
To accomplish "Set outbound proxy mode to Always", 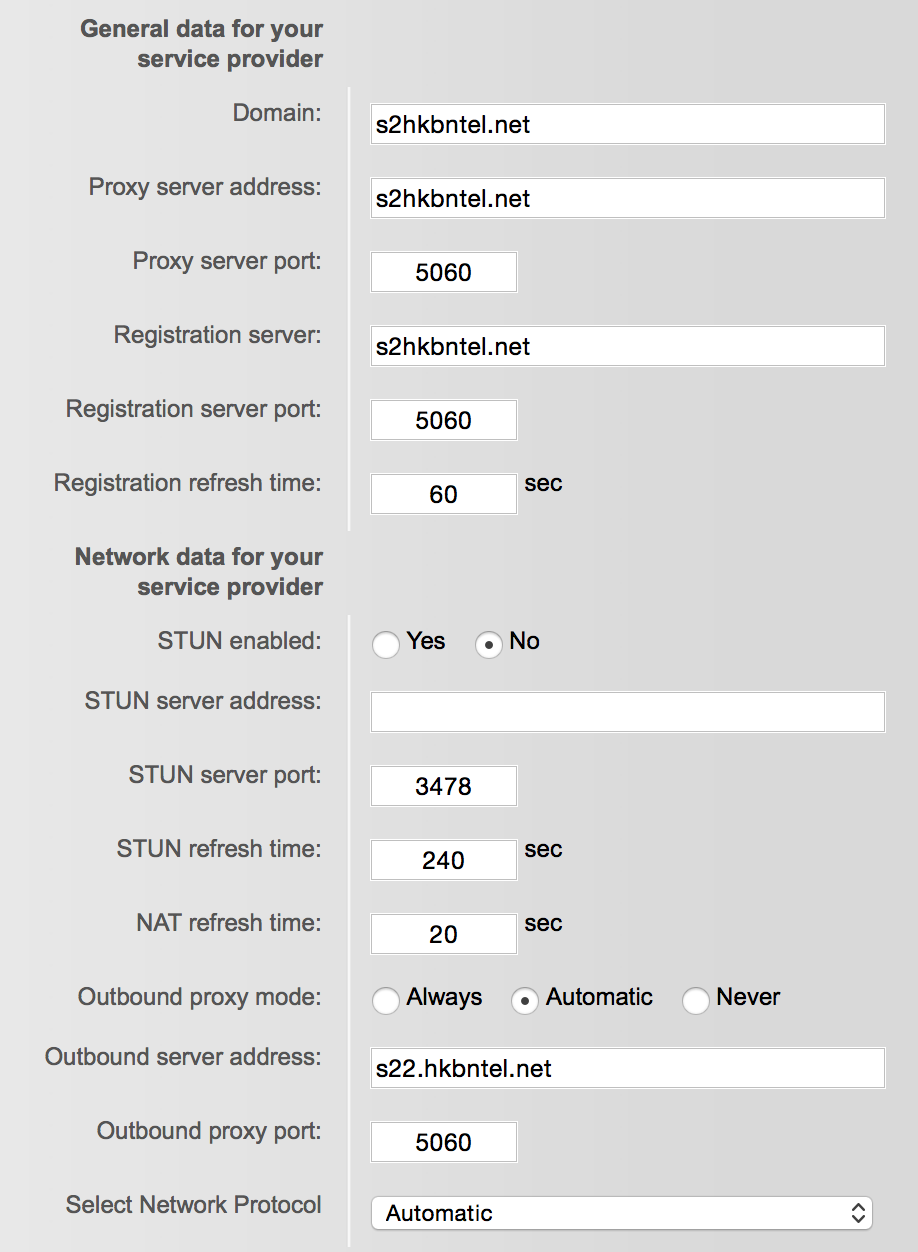I will (386, 1001).
